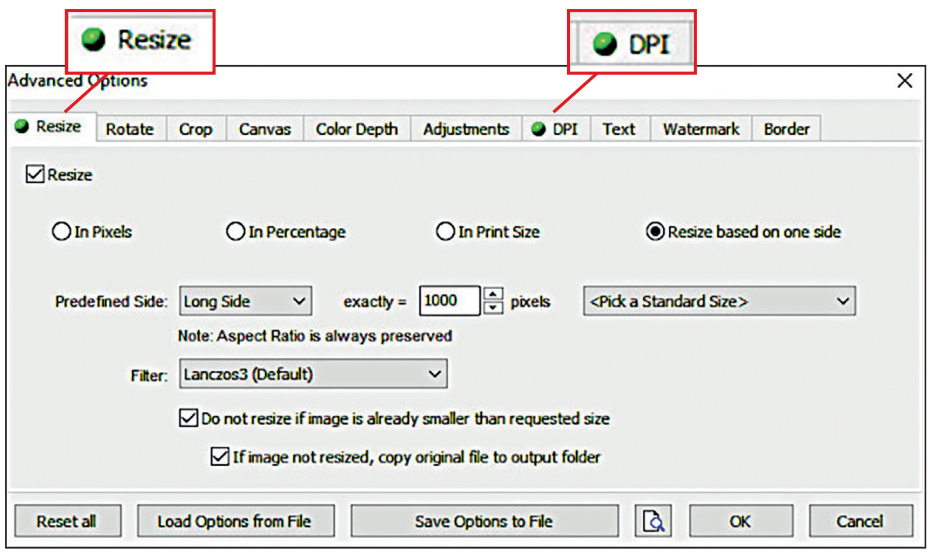Open the Watermark tab
Image resolution: width=932 pixels, height=560 pixels.
click(700, 129)
